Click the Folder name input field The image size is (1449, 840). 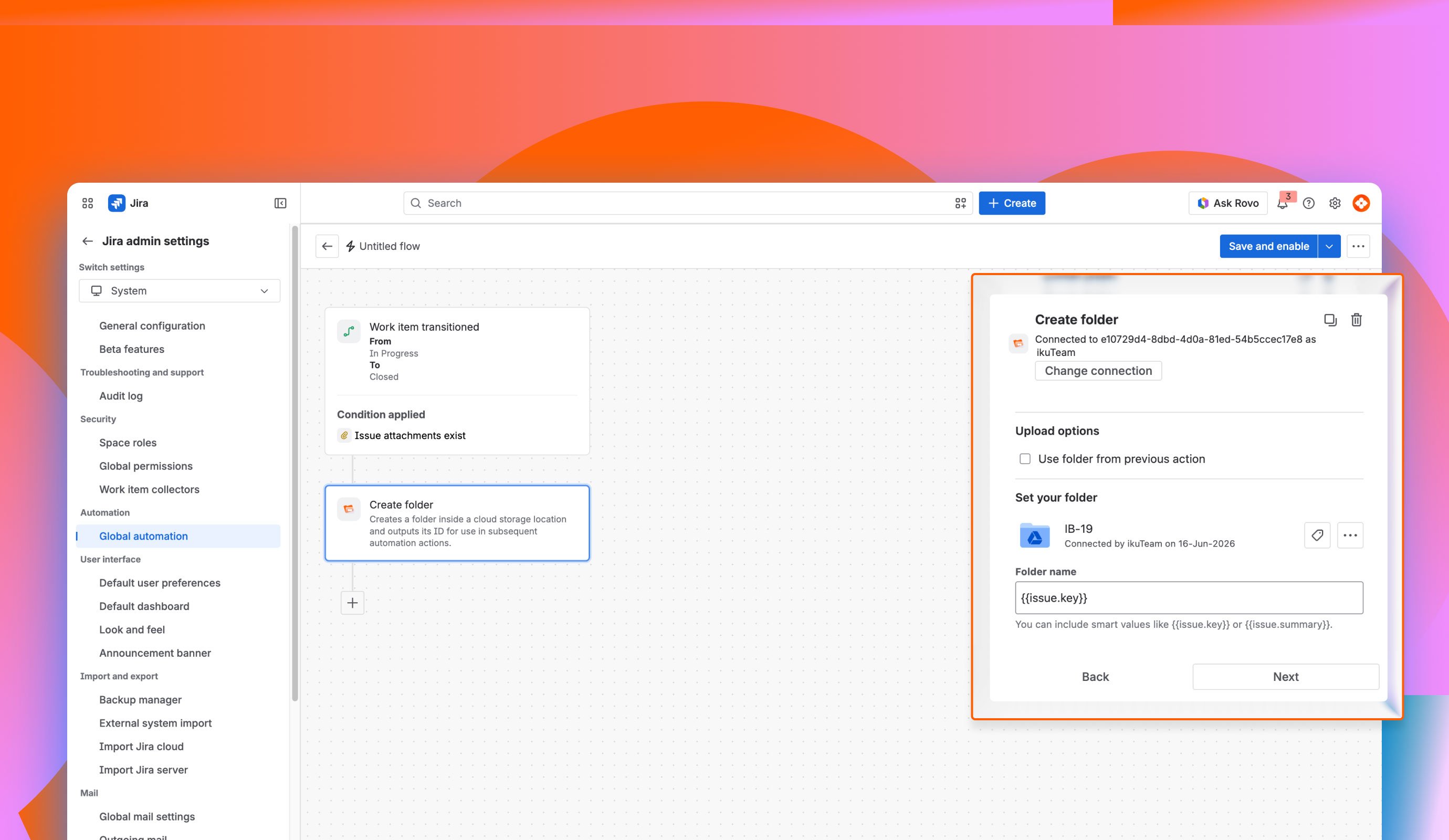click(x=1189, y=598)
